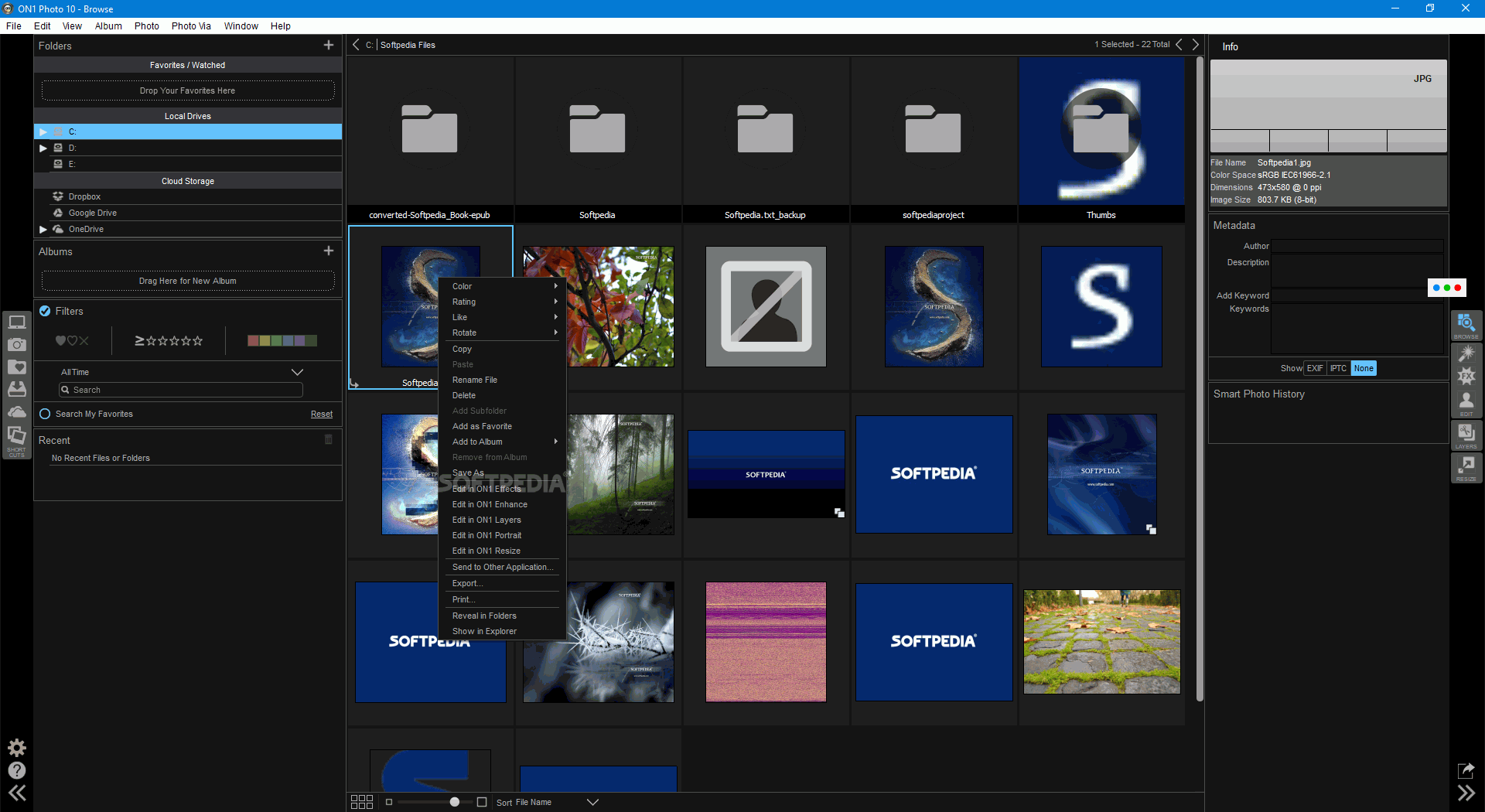Click the Reset filters link
This screenshot has width=1485, height=812.
pos(322,414)
